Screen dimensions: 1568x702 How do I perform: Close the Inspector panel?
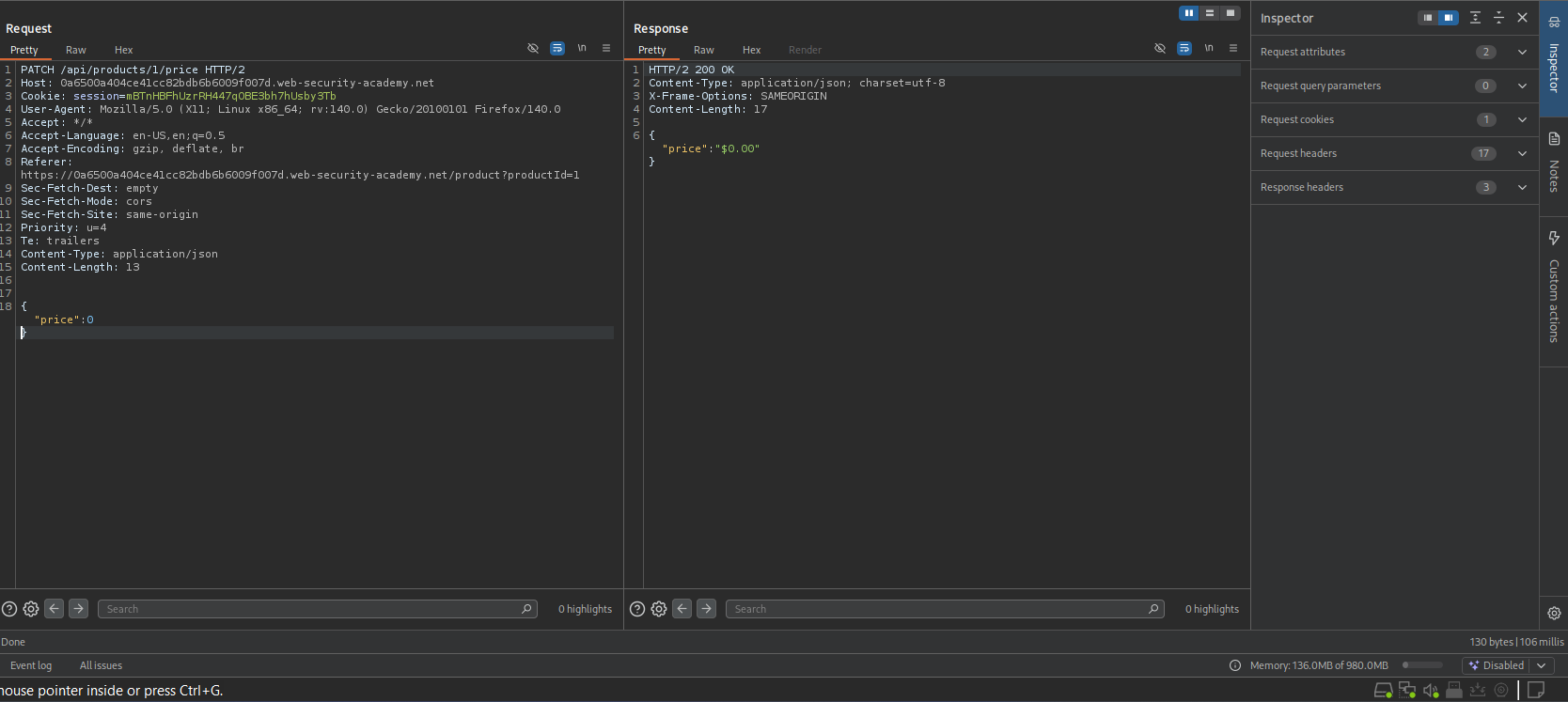tap(1523, 18)
